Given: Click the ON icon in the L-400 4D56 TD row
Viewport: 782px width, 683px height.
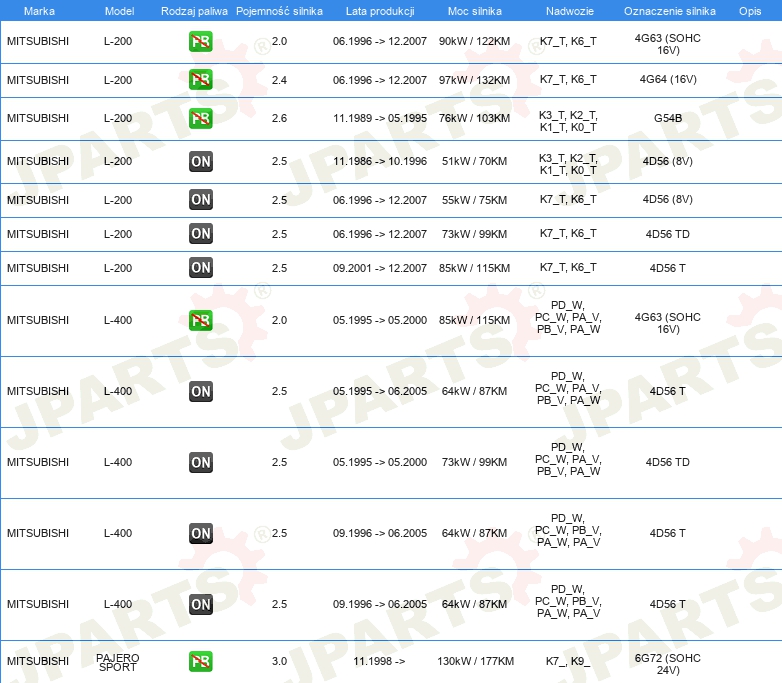Looking at the screenshot, I should [x=201, y=463].
